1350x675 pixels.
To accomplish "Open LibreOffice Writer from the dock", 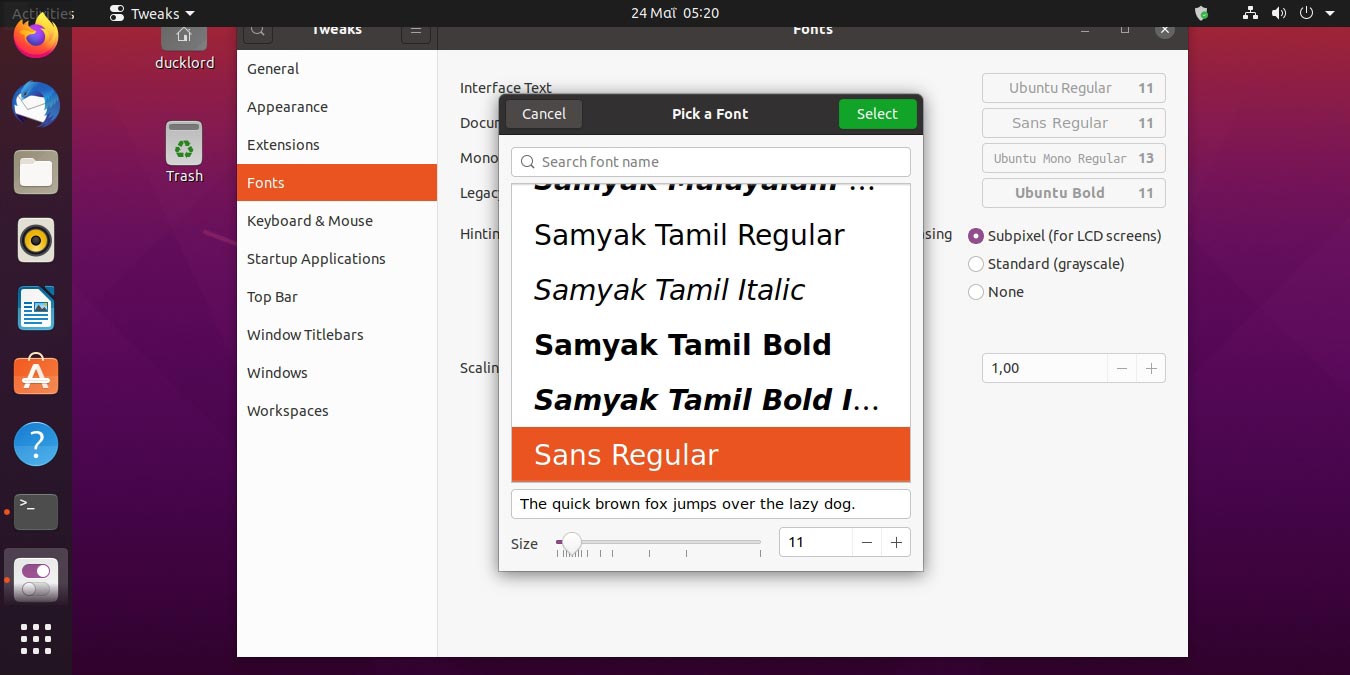I will [x=36, y=308].
